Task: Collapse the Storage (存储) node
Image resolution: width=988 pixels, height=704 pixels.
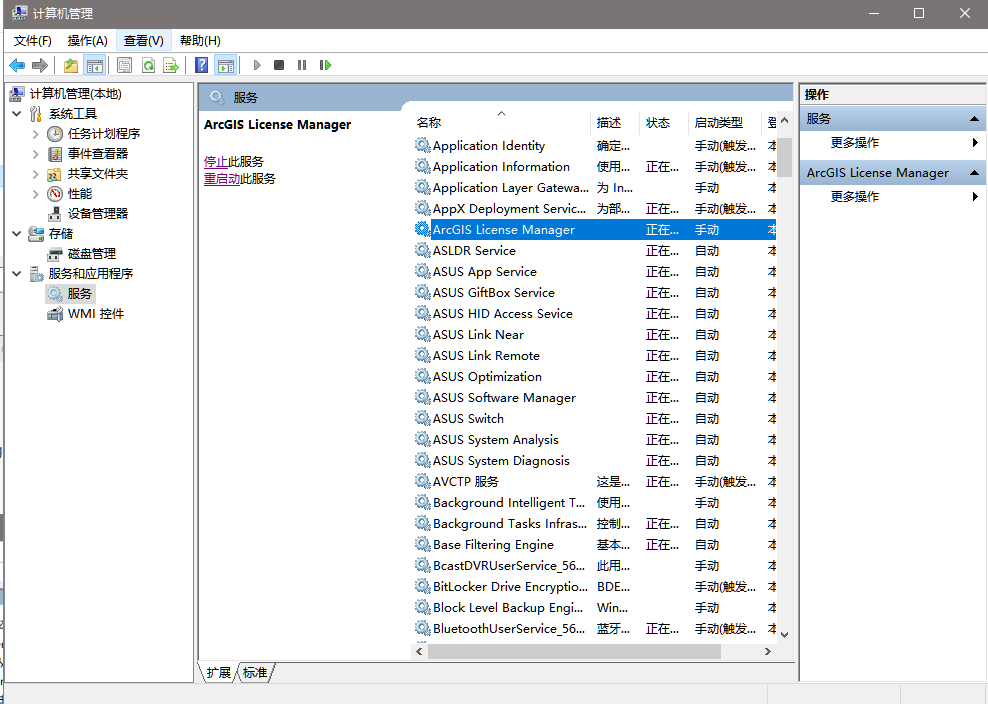Action: [x=17, y=234]
